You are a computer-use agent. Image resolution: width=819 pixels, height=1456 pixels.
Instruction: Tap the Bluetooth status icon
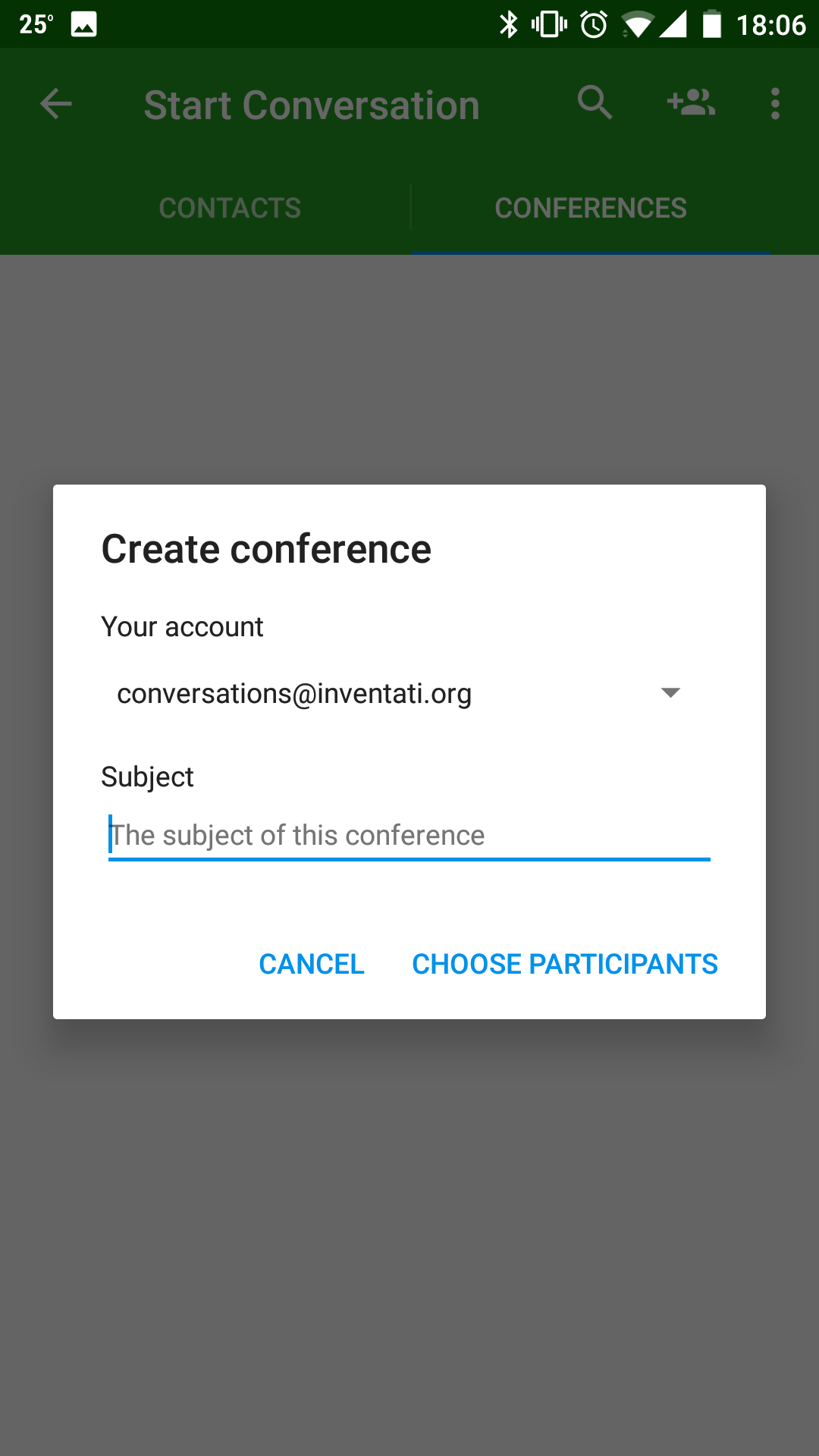(x=508, y=24)
